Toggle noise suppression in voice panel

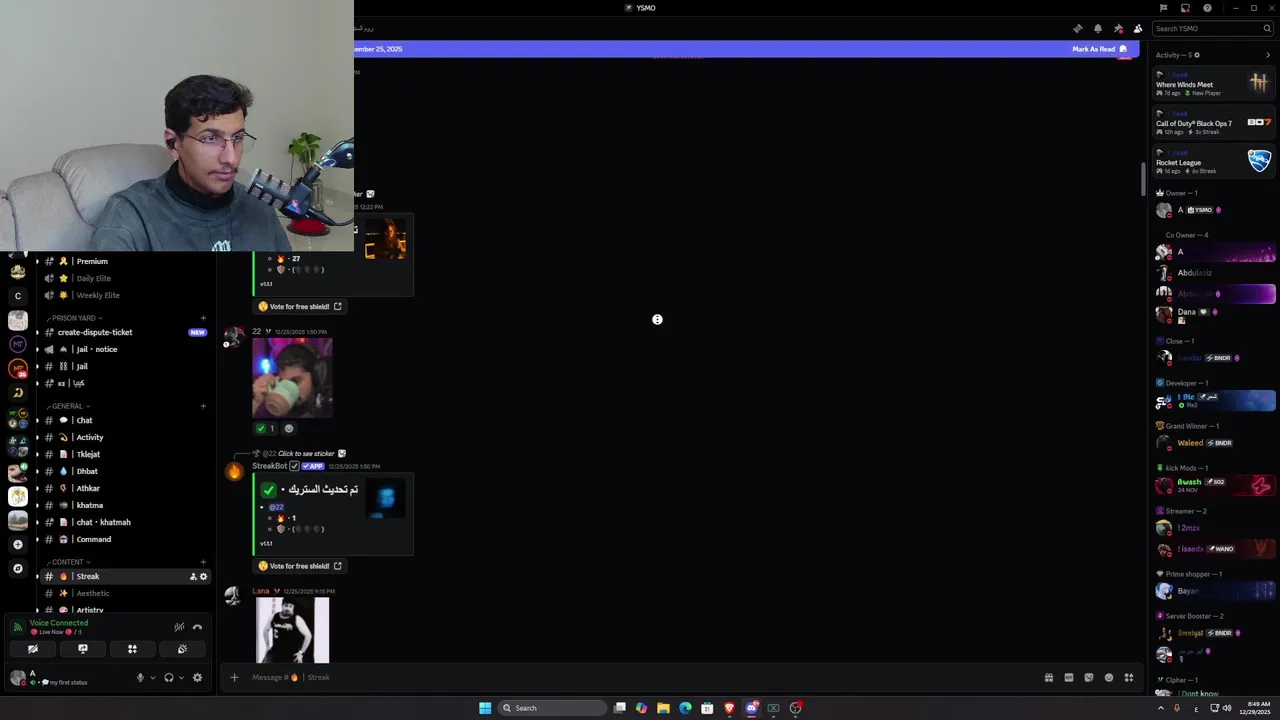pos(179,627)
